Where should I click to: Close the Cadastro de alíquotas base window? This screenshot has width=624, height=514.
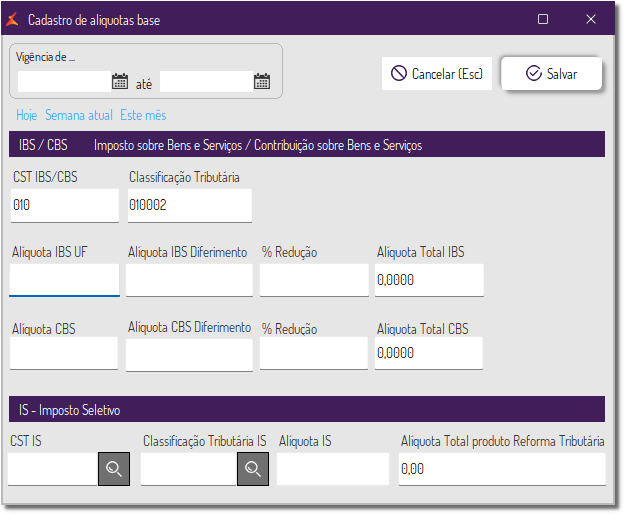click(x=591, y=19)
